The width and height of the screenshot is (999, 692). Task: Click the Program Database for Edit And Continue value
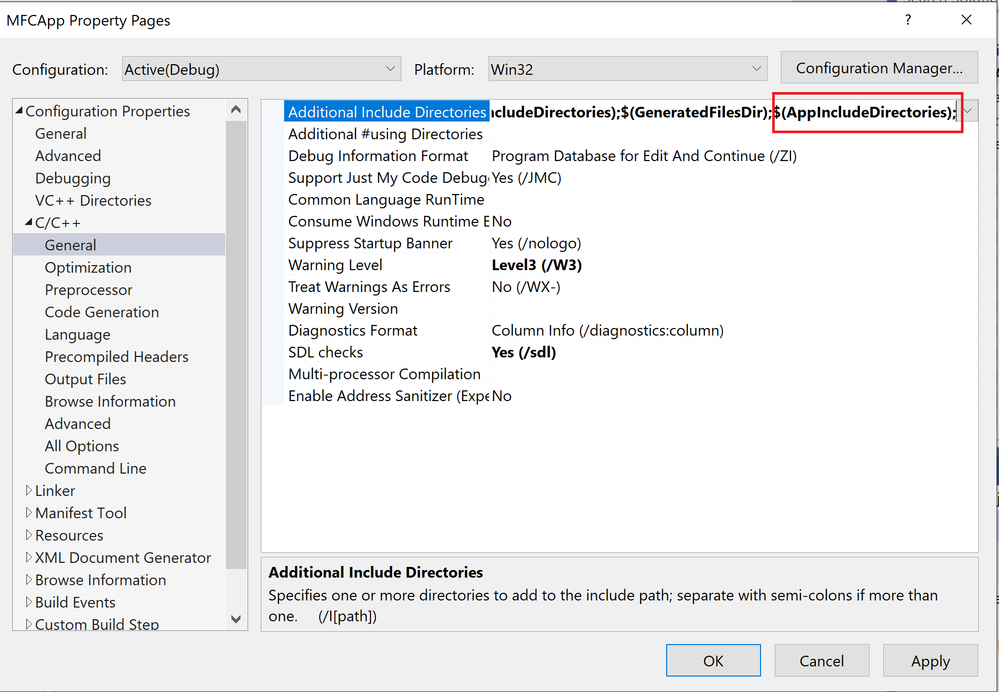point(644,155)
